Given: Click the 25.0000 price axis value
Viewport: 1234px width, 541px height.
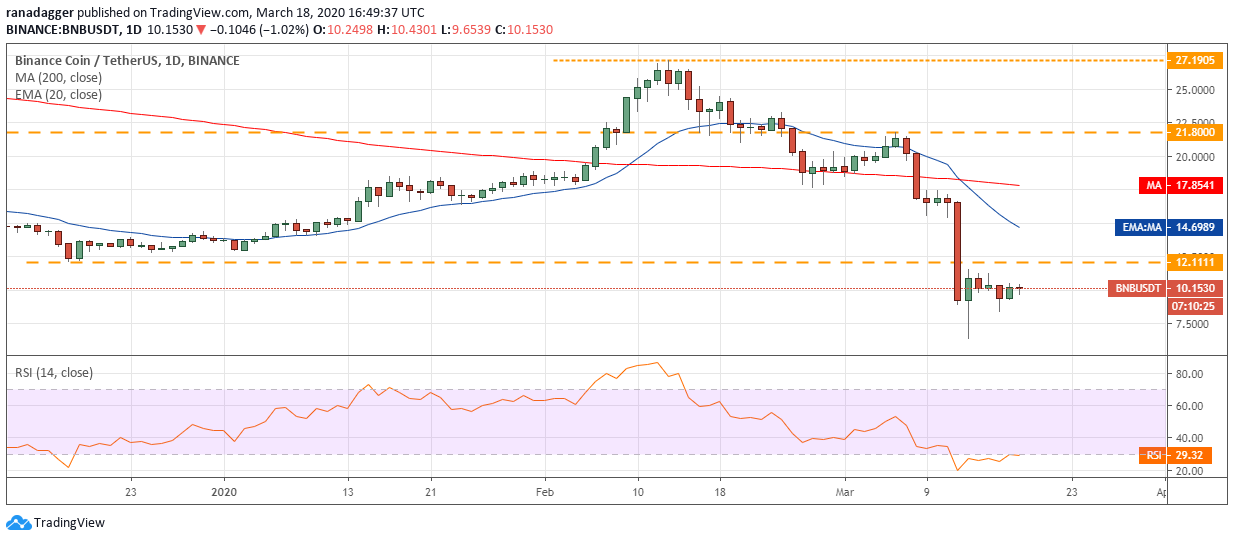Looking at the screenshot, I should click(x=1195, y=90).
